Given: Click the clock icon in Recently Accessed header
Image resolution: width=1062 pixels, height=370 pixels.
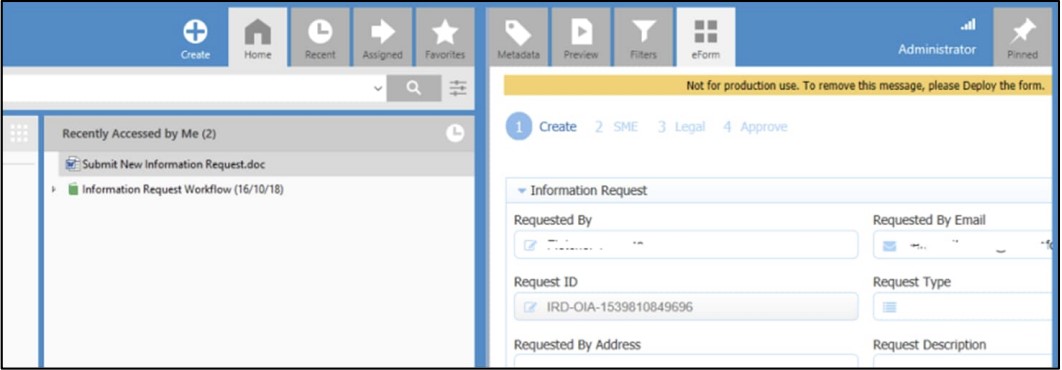Looking at the screenshot, I should coord(455,133).
